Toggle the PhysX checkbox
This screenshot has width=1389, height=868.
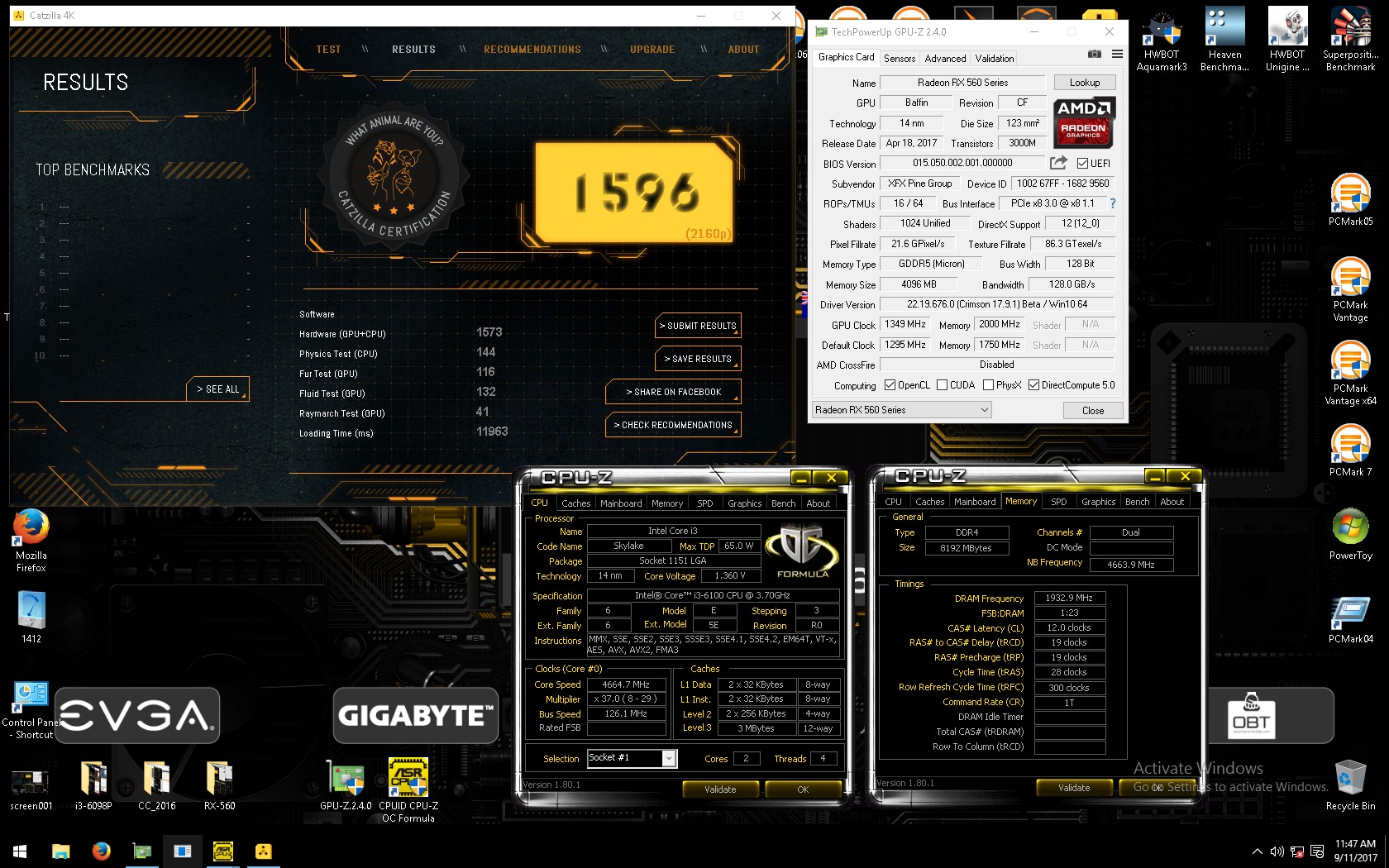988,385
